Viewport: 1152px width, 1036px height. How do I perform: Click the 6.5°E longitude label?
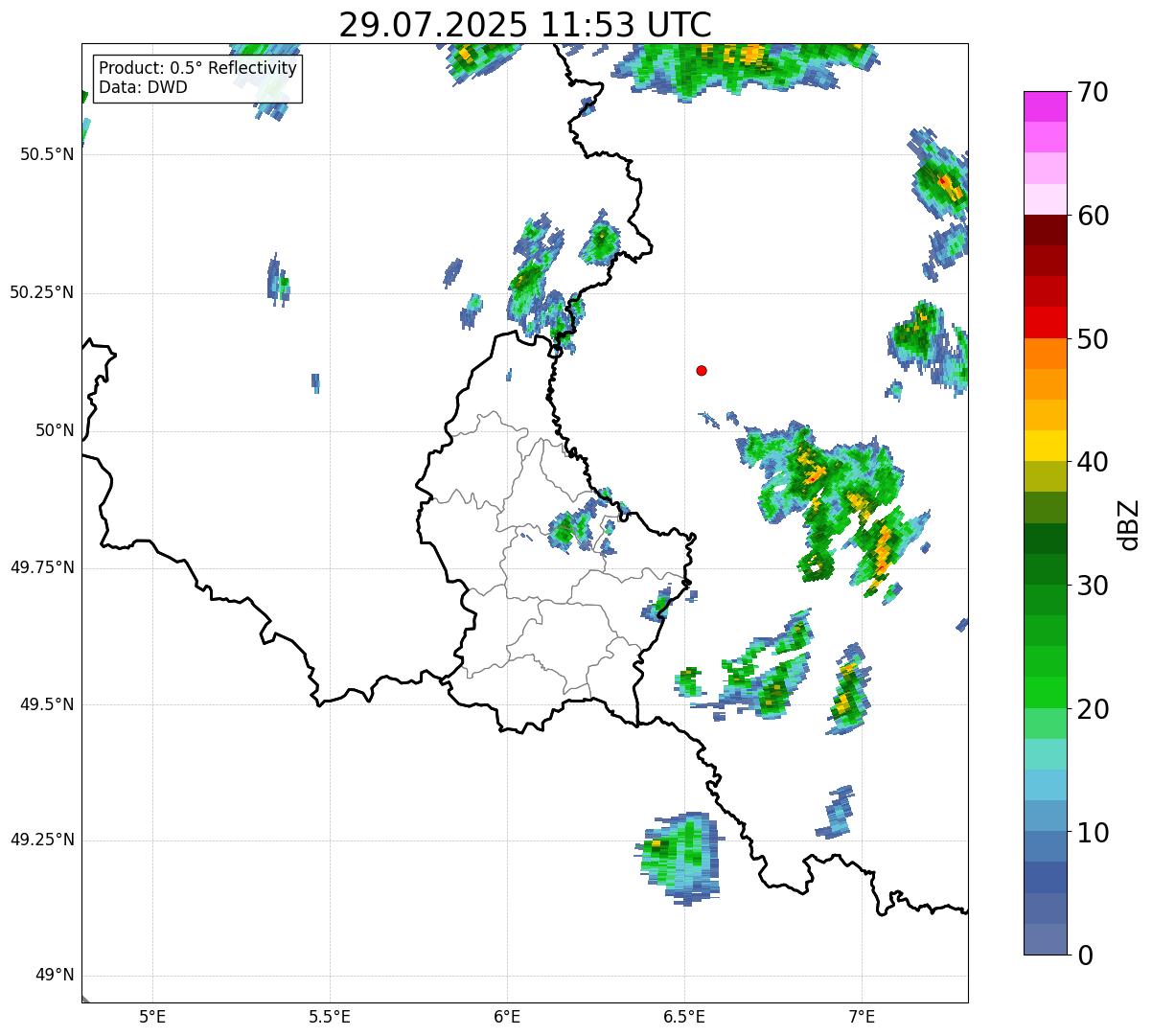[684, 1016]
